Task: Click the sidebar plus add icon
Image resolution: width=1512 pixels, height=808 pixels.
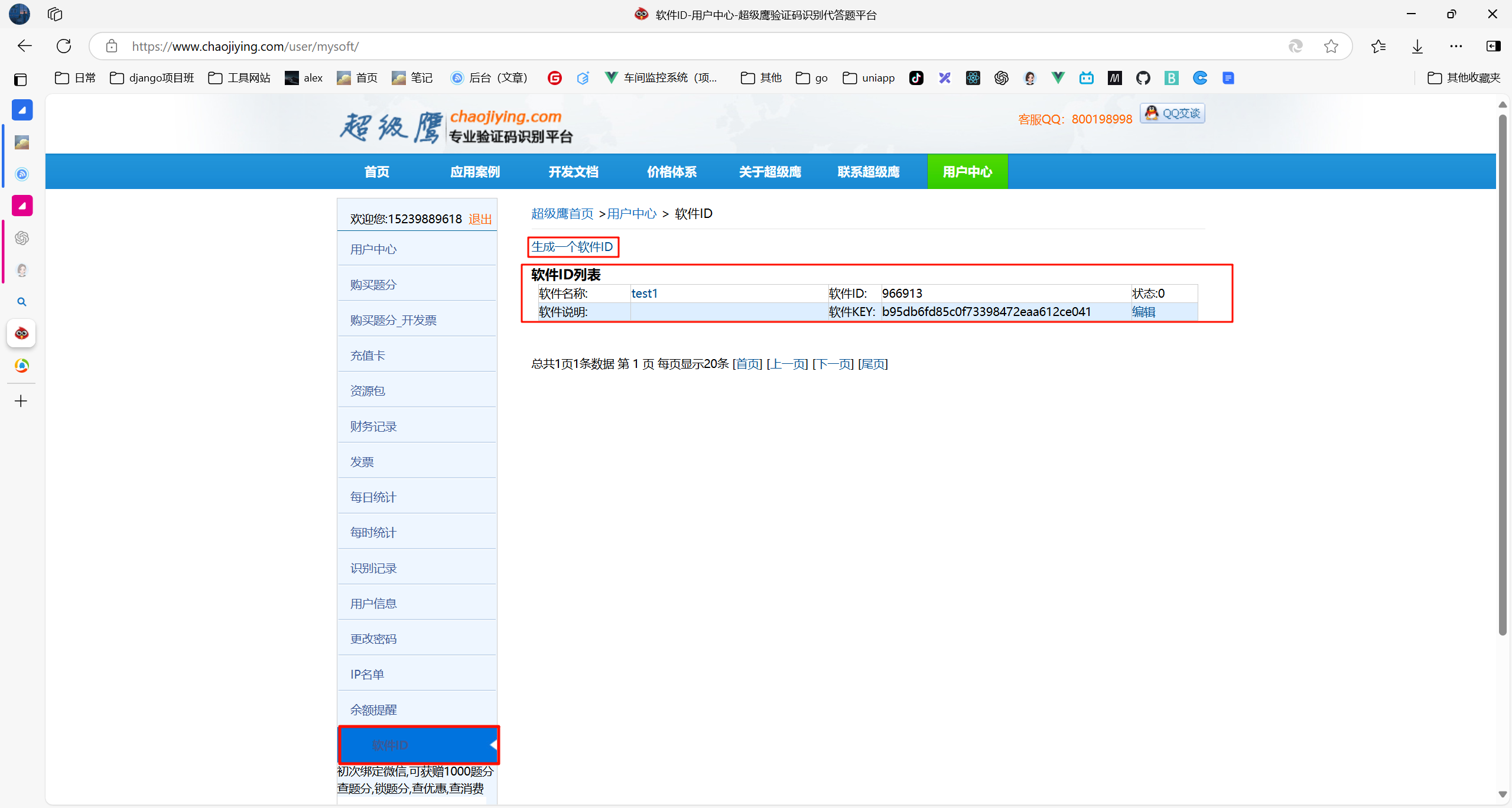Action: [21, 401]
